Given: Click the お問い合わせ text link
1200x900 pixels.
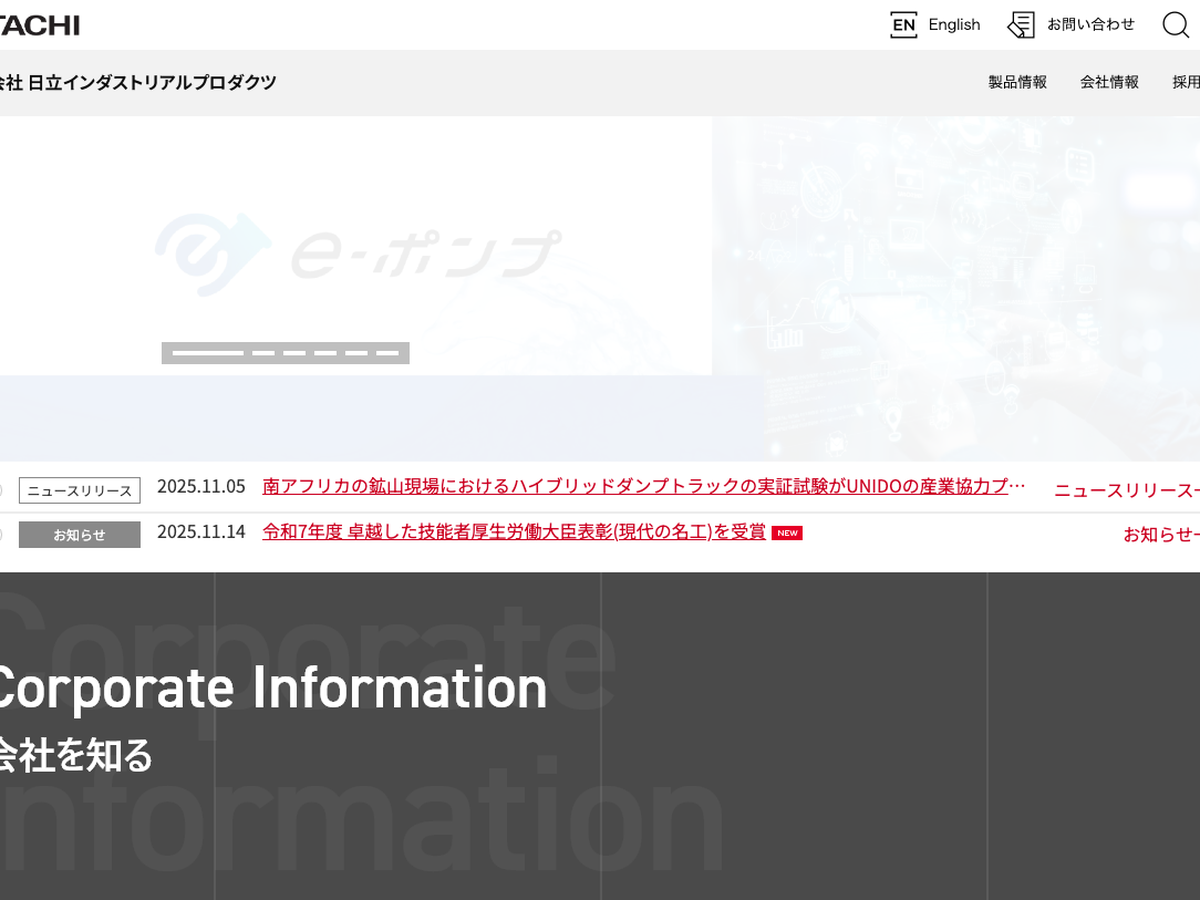Looking at the screenshot, I should pos(1091,25).
